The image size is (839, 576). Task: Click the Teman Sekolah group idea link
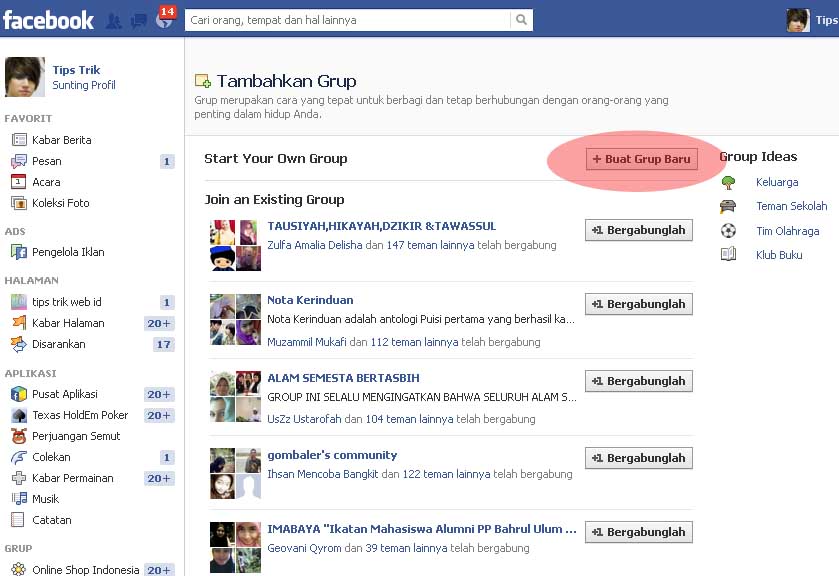[791, 206]
